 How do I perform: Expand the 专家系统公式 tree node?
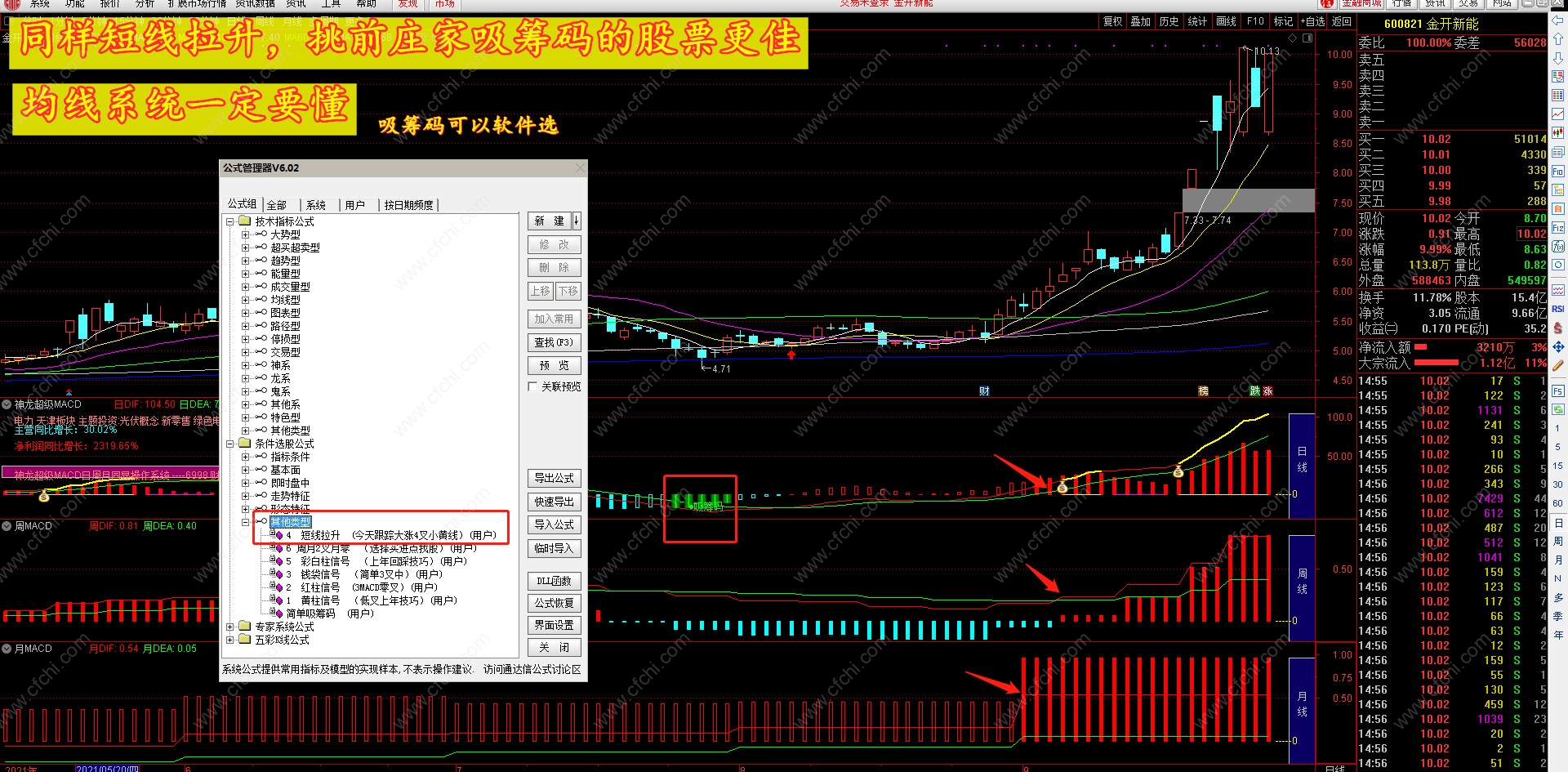(230, 627)
